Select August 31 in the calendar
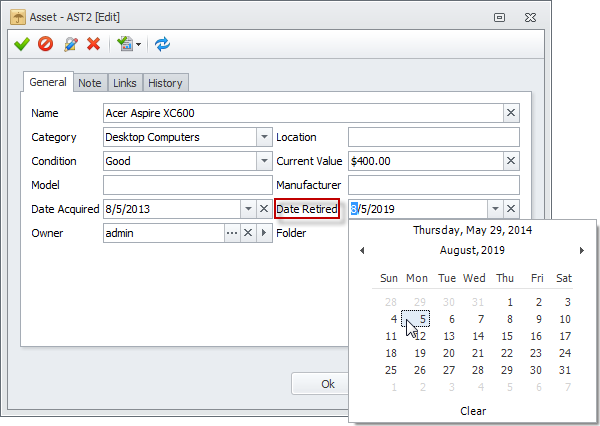Viewport: 600px width, 426px height. pyautogui.click(x=565, y=370)
